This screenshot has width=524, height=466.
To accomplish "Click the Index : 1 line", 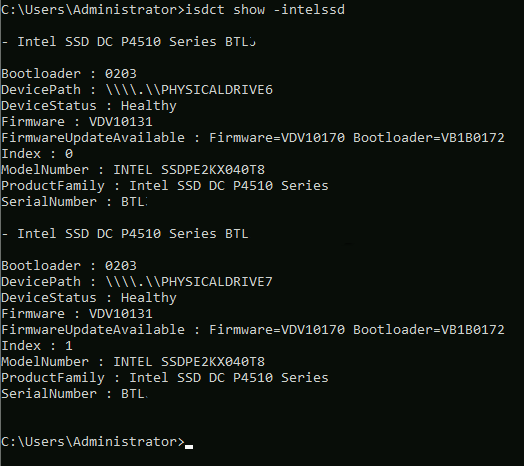I will tap(37, 346).
